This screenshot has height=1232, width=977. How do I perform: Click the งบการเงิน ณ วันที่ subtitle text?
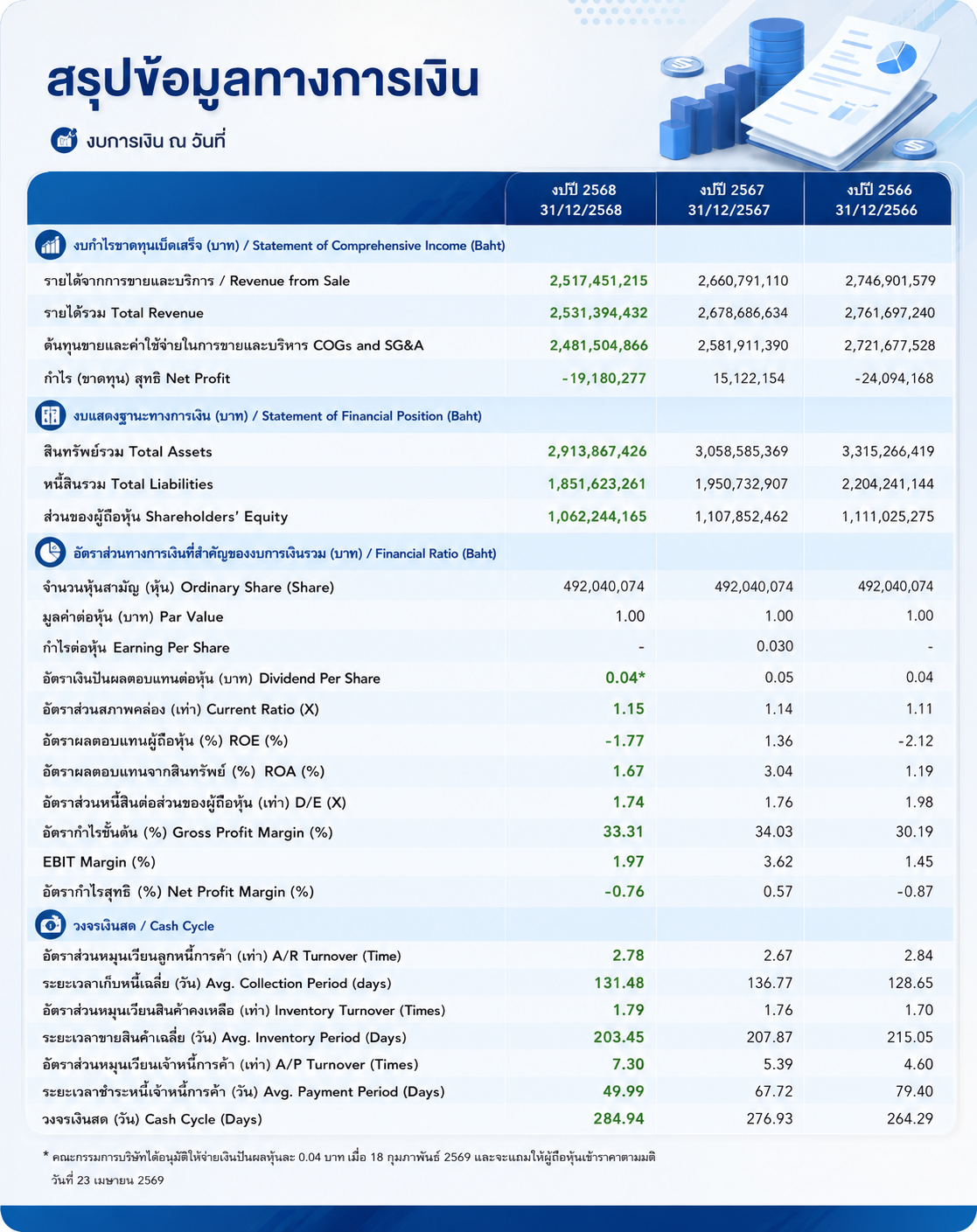point(156,140)
